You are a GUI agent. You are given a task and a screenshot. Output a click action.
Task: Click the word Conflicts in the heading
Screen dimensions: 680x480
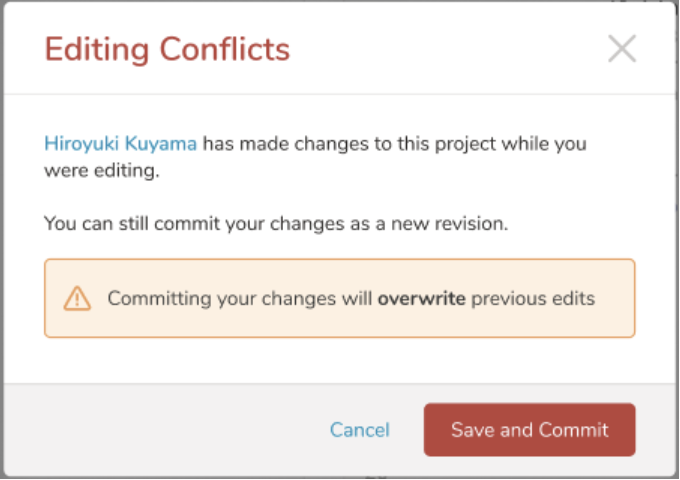pyautogui.click(x=225, y=48)
